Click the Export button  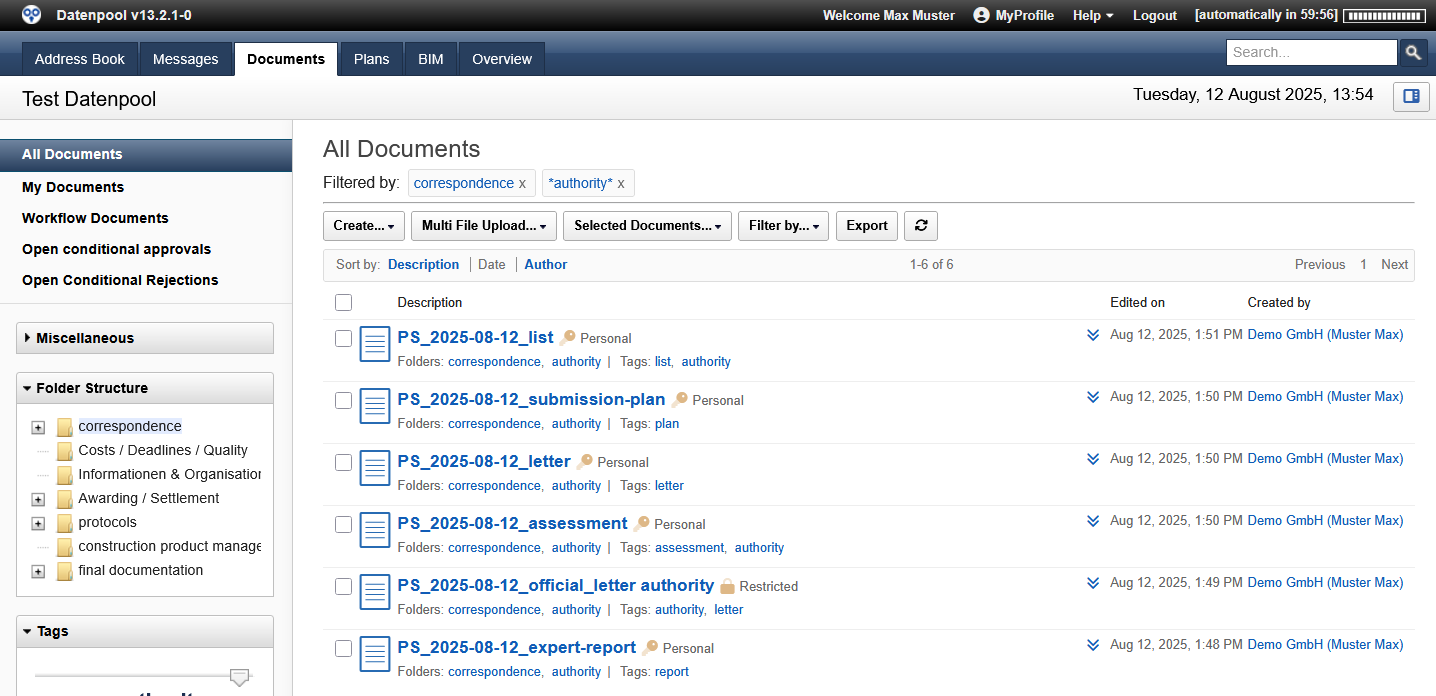click(x=866, y=226)
